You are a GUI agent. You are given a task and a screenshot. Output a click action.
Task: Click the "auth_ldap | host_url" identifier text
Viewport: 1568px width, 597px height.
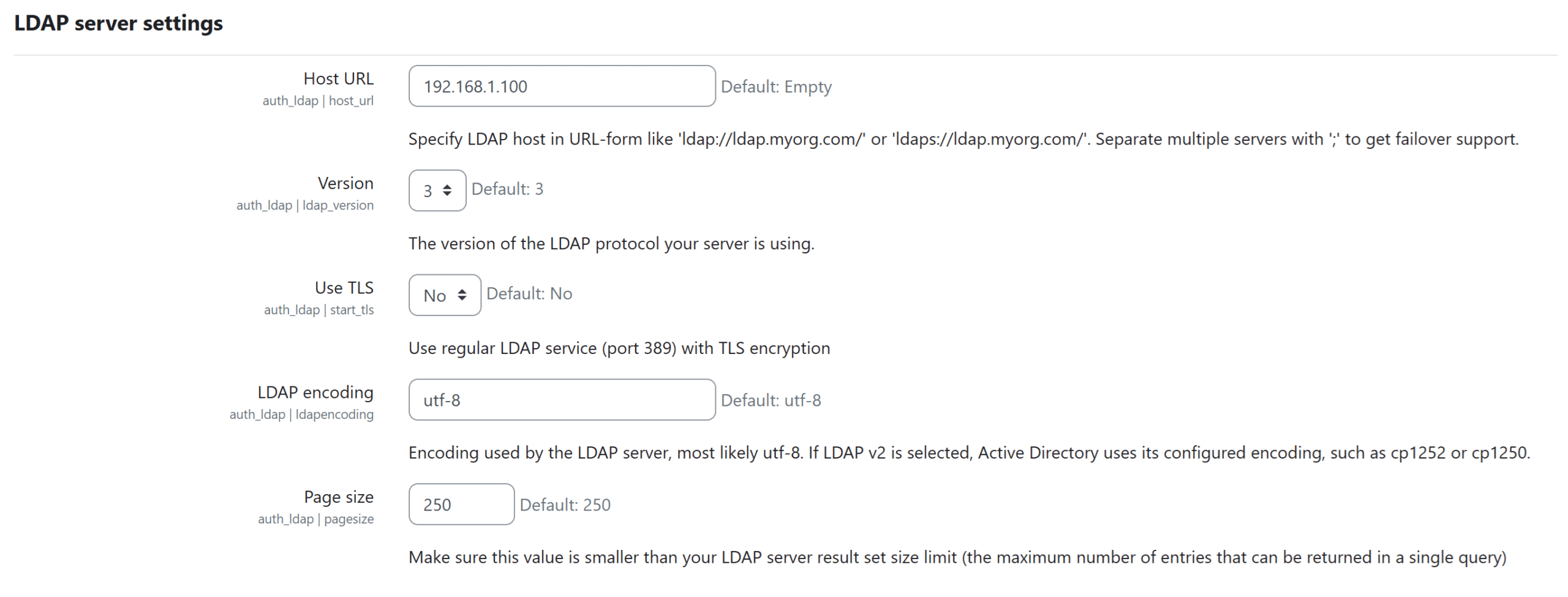[x=318, y=101]
